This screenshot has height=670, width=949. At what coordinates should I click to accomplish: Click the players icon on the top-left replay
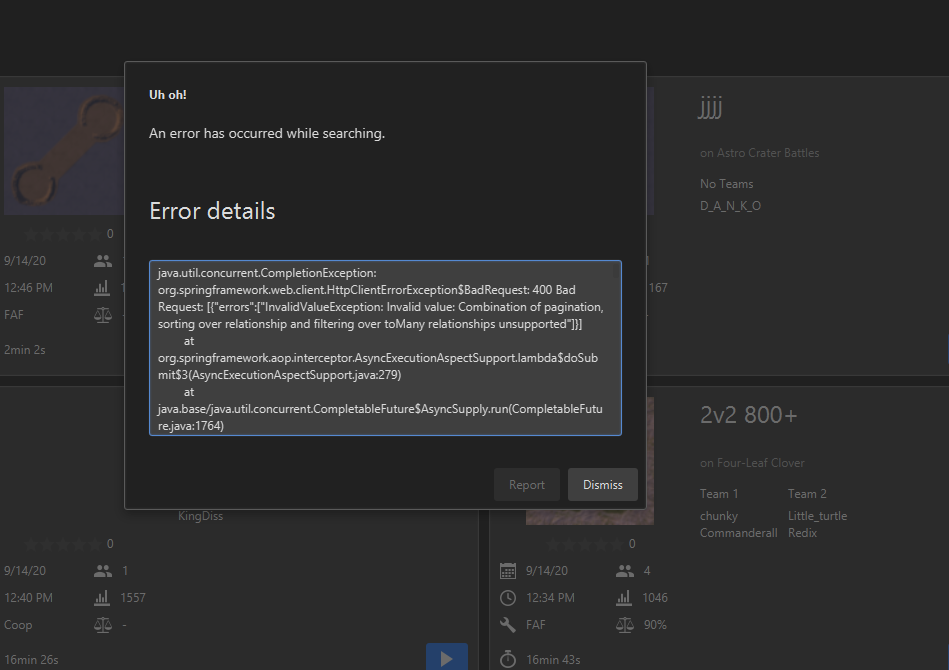[103, 261]
